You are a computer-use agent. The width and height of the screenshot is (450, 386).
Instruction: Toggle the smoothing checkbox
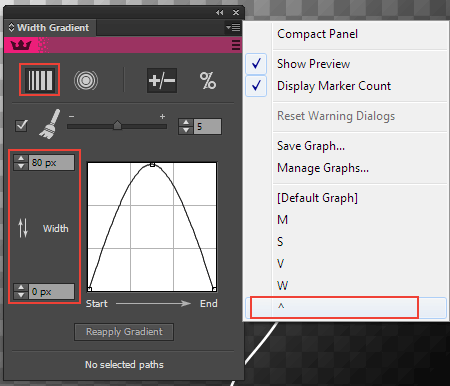[x=21, y=126]
